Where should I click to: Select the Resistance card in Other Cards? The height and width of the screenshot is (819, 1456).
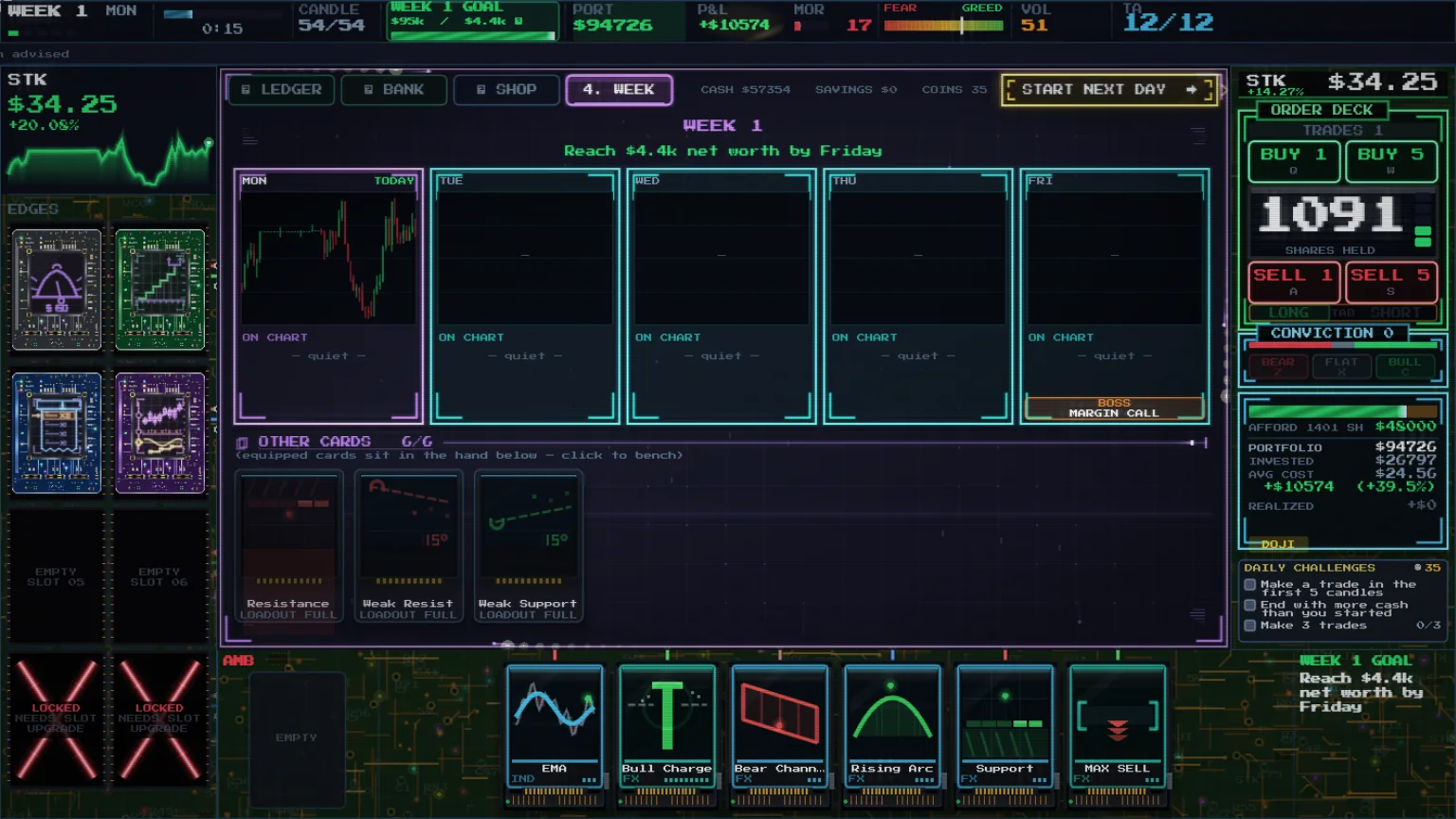coord(288,546)
